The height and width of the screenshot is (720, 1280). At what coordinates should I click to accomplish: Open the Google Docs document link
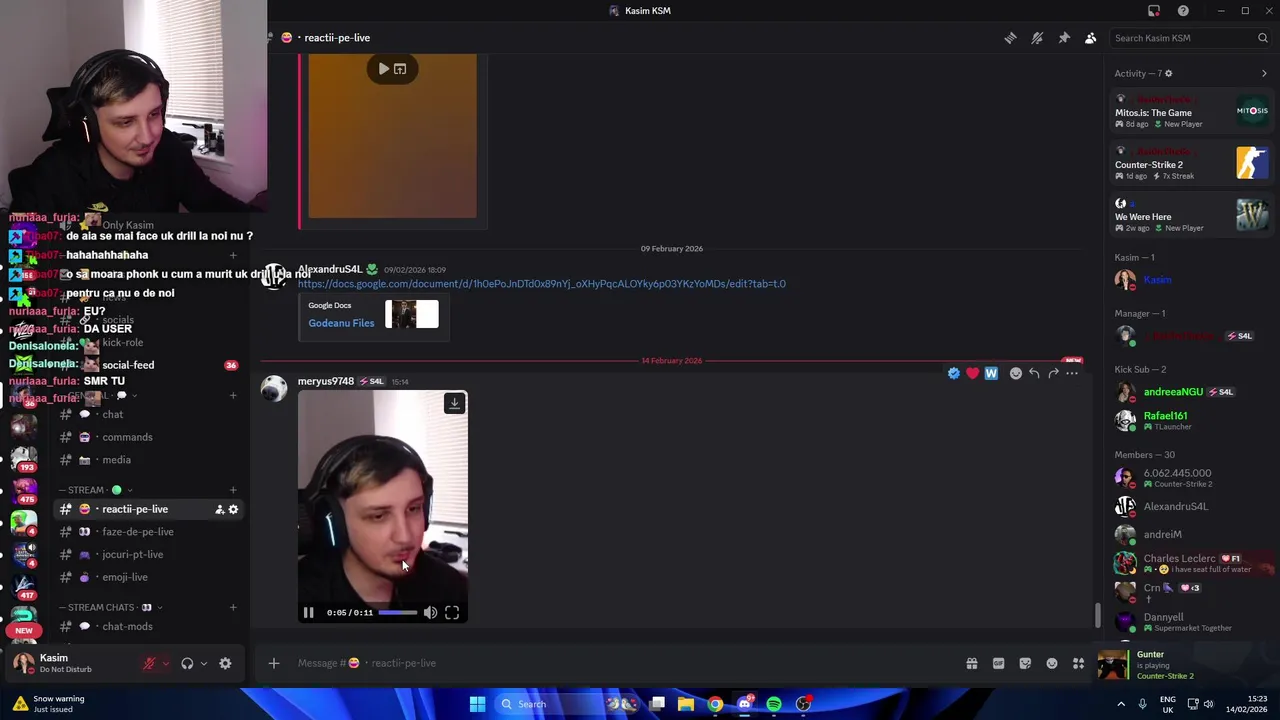coord(541,284)
